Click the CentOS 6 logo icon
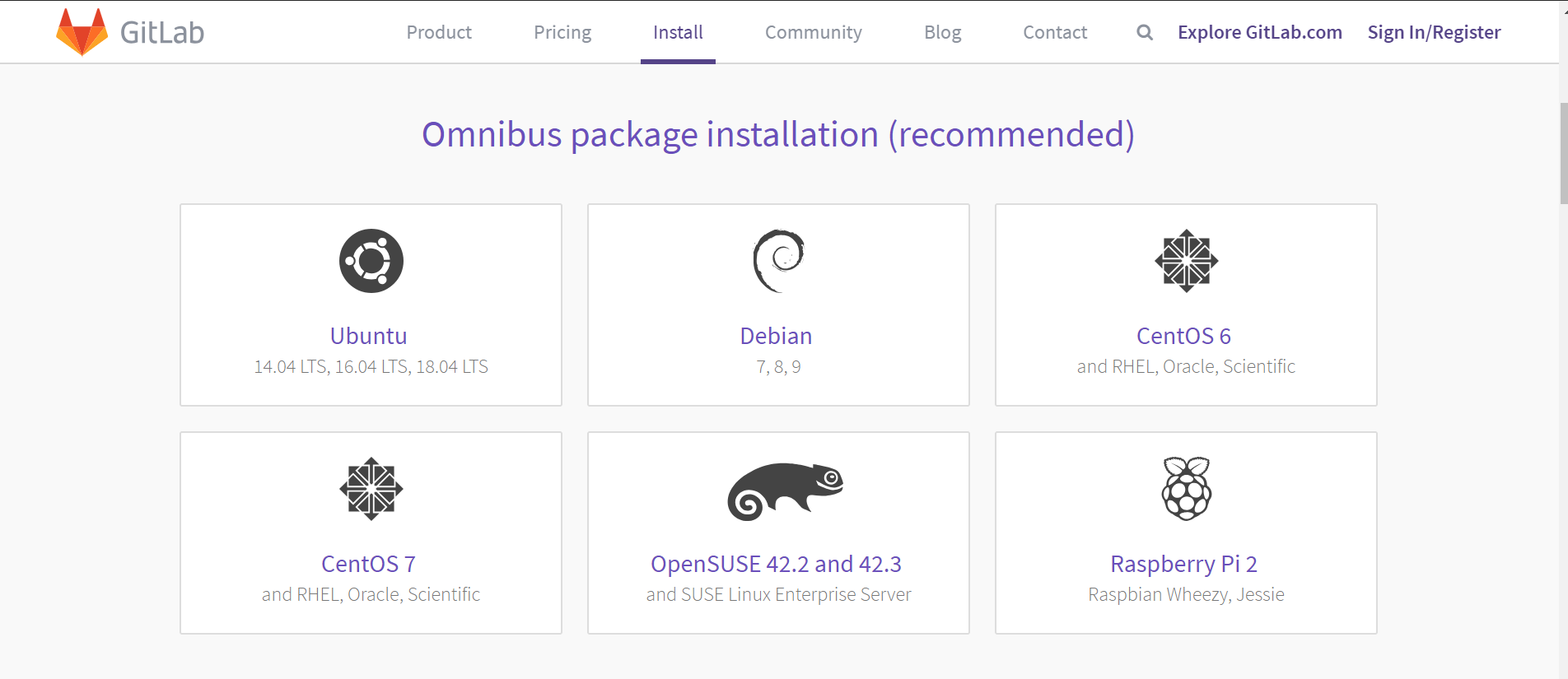1568x679 pixels. tap(1186, 261)
